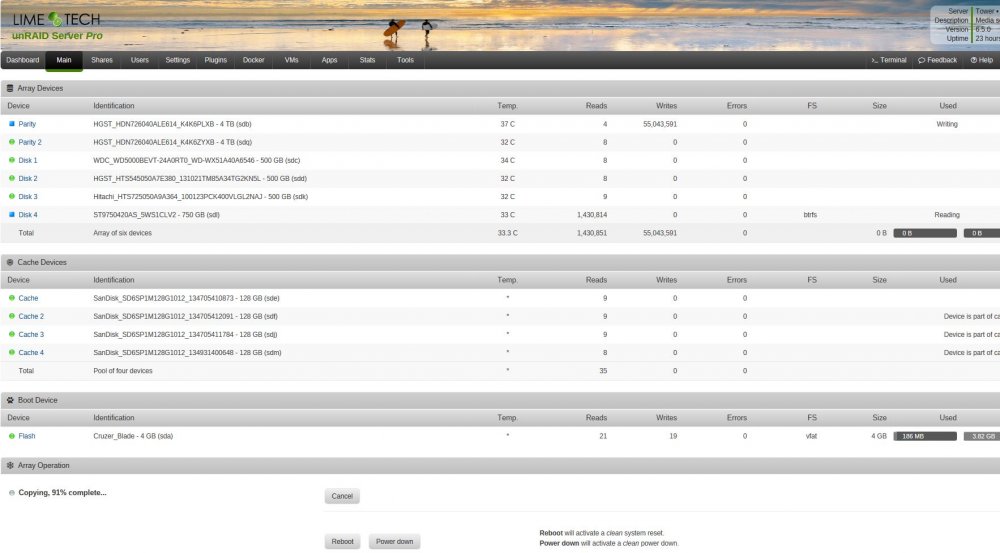
Task: Open the Docker tab
Action: point(253,60)
